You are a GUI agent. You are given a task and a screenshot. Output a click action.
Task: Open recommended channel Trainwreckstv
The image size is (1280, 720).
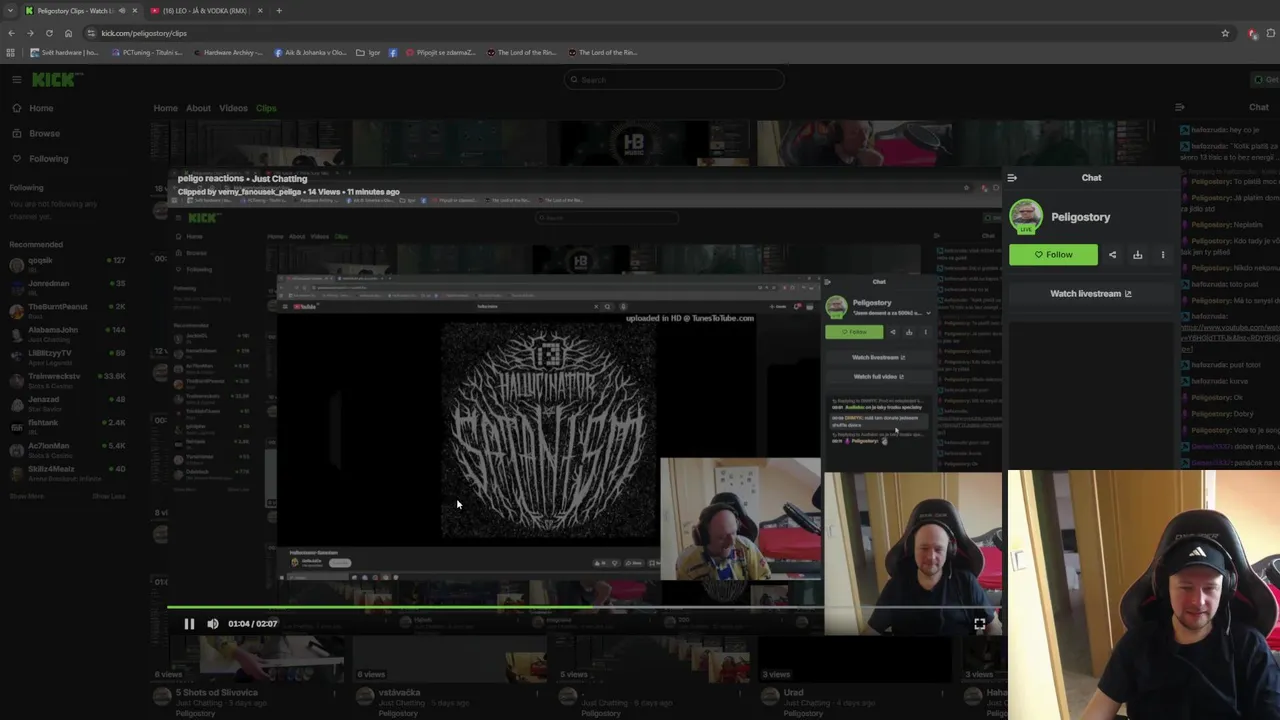tap(68, 380)
